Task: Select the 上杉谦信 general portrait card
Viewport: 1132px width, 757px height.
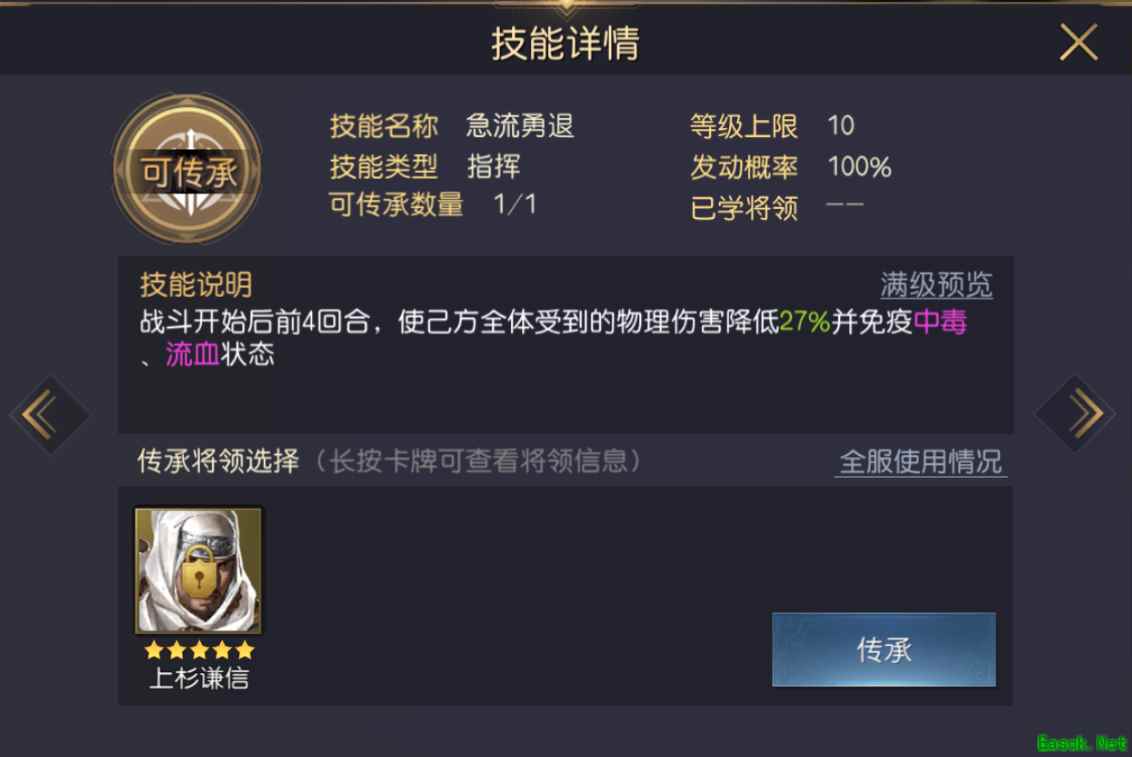Action: (199, 571)
